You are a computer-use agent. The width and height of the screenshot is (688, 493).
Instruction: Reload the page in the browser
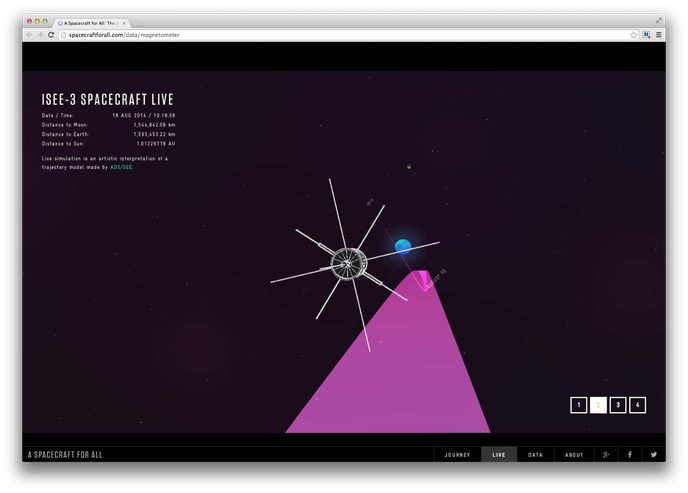point(51,35)
